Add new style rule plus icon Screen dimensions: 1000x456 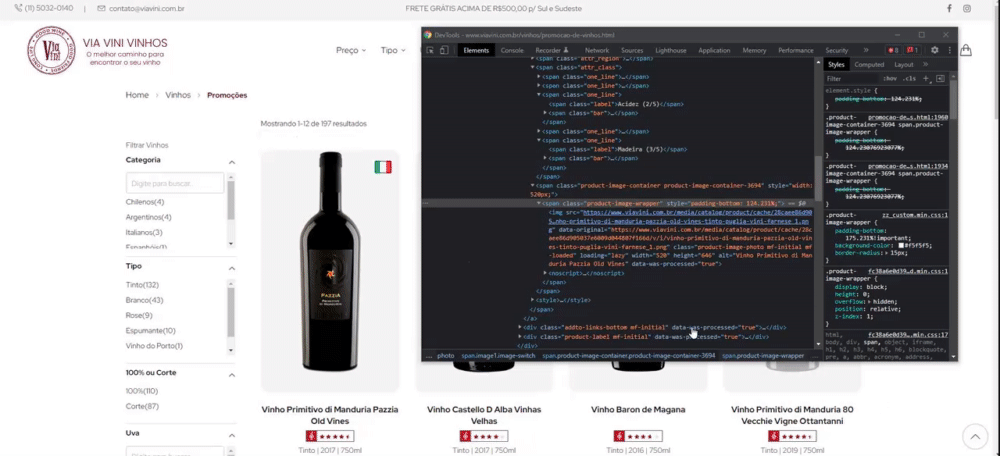pos(926,78)
